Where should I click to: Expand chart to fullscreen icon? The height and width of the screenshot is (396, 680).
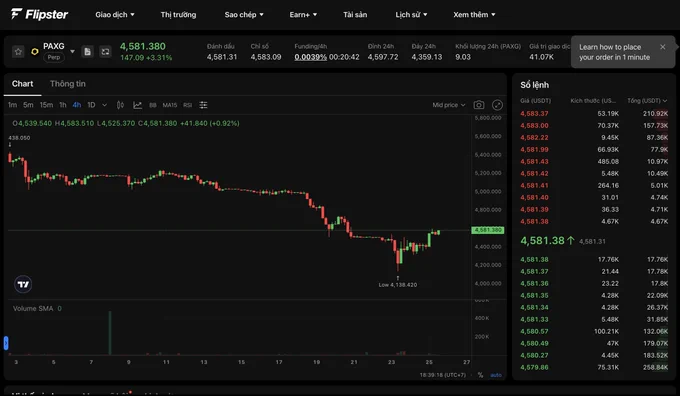(x=497, y=105)
